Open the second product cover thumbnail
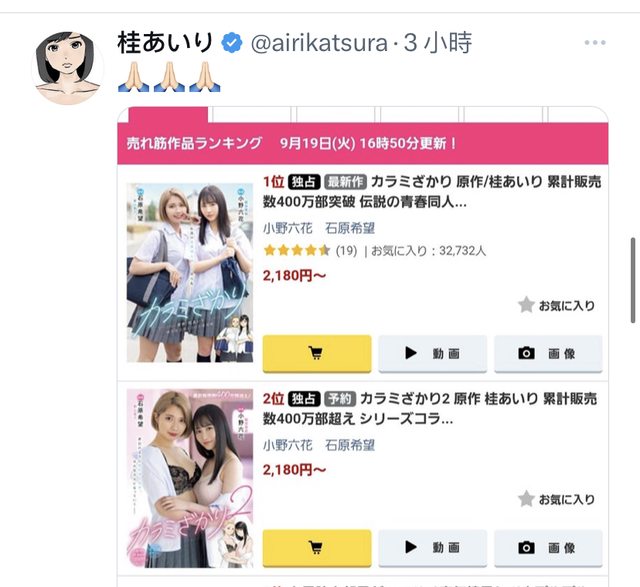The image size is (640, 587). pos(190,478)
